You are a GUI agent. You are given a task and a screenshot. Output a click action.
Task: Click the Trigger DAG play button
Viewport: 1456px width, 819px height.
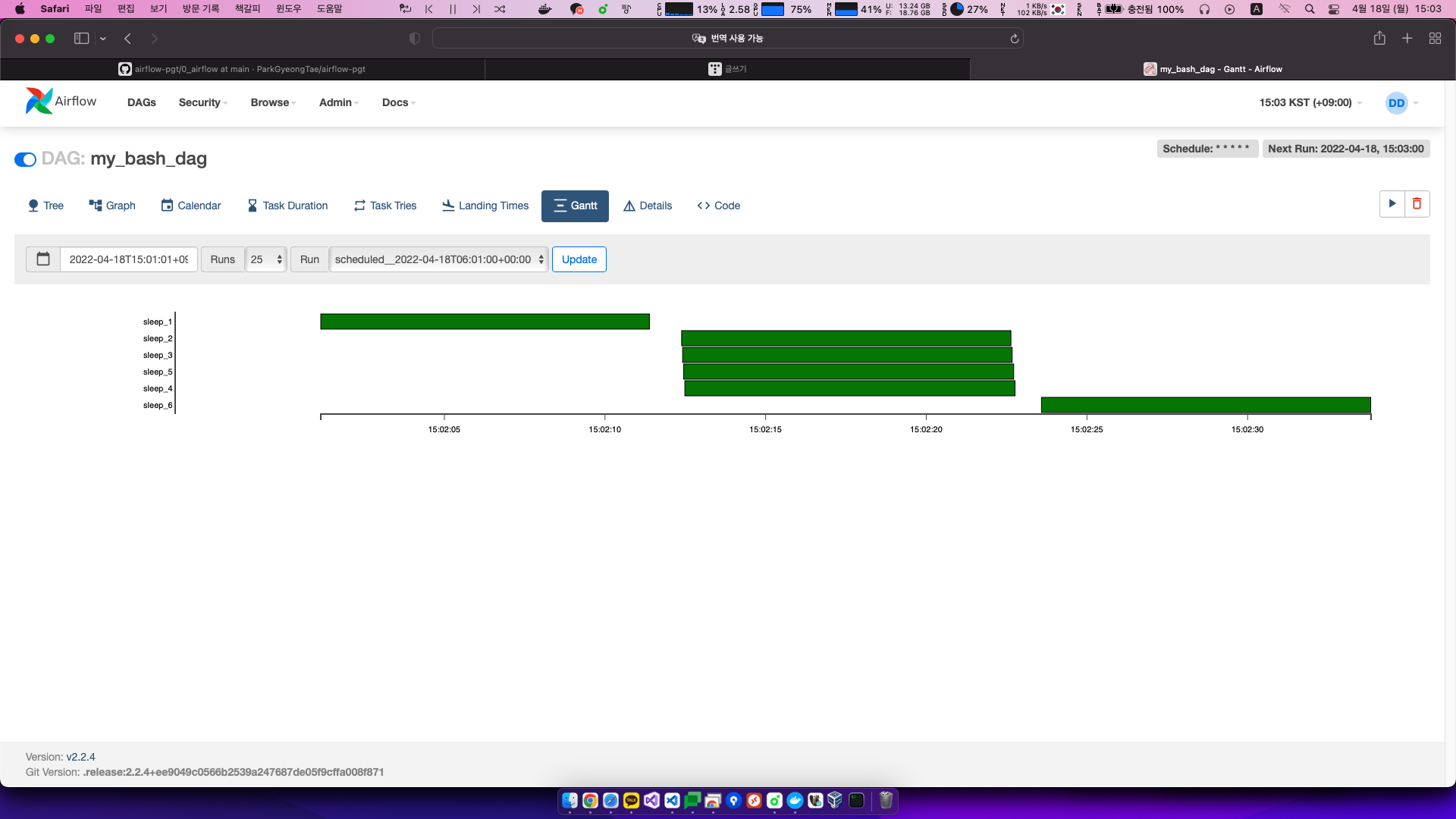tap(1392, 204)
